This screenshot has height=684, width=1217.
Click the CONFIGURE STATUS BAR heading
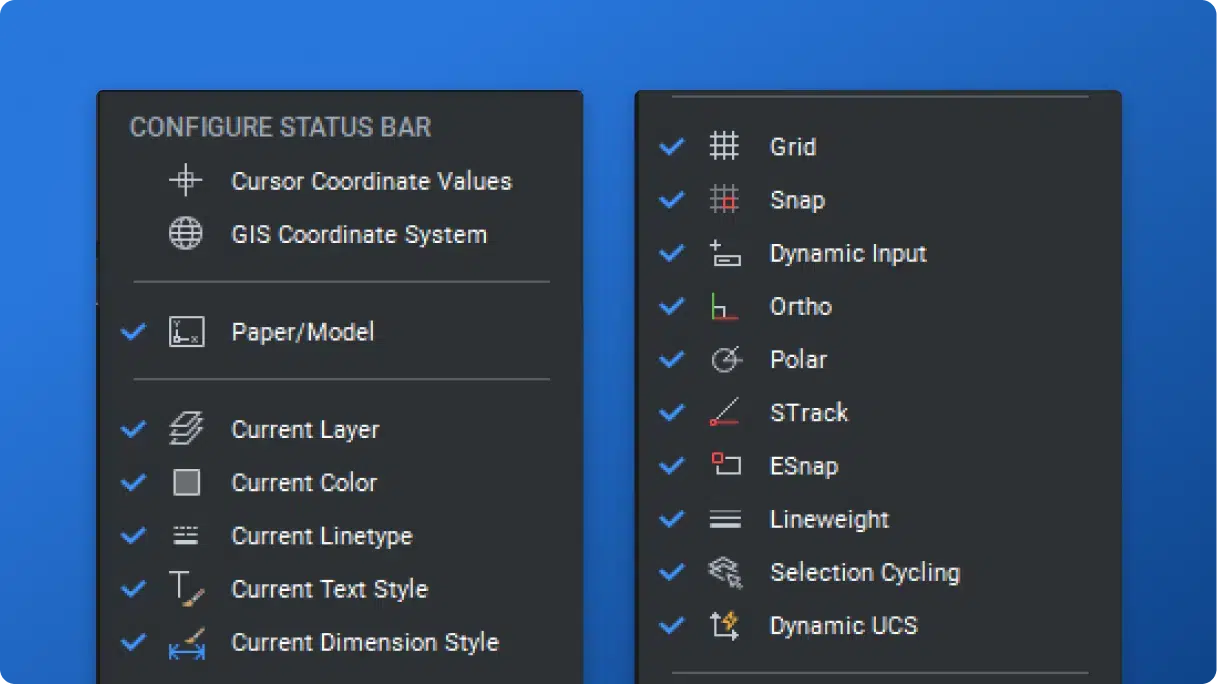[x=279, y=127]
